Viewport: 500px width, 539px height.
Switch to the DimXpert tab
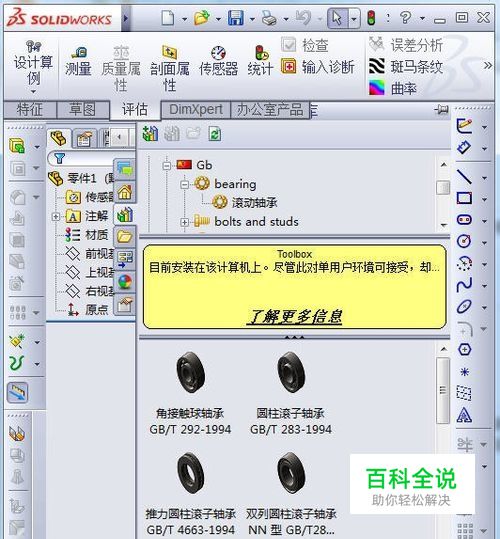[x=196, y=110]
